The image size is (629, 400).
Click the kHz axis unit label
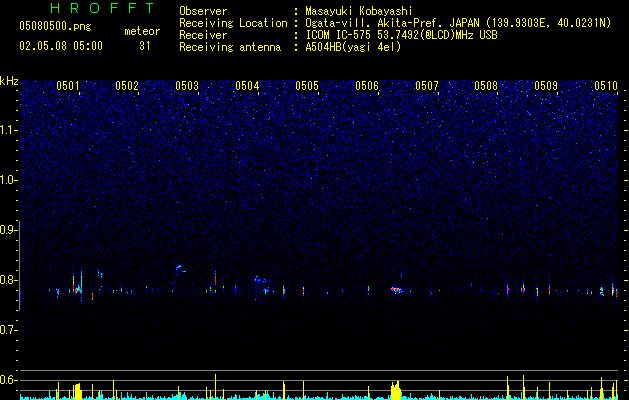coord(9,81)
